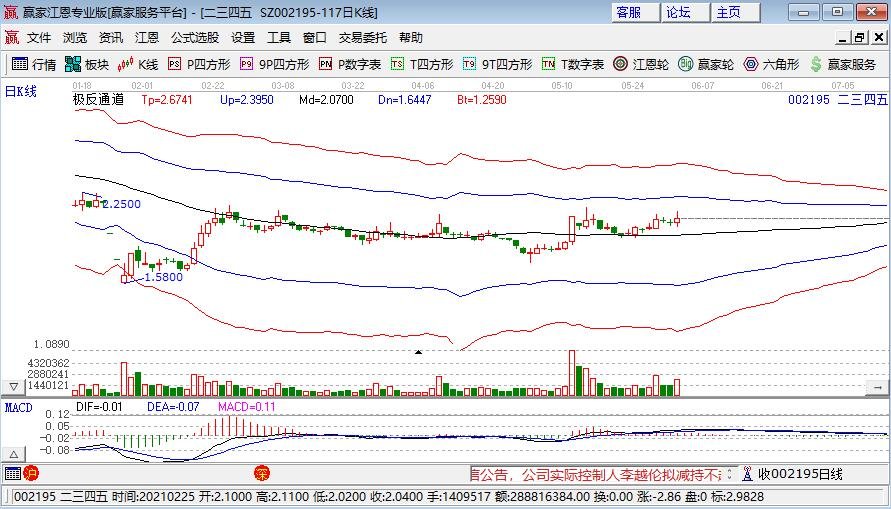Click the 2.2500 price label
The width and height of the screenshot is (891, 509).
pos(121,205)
